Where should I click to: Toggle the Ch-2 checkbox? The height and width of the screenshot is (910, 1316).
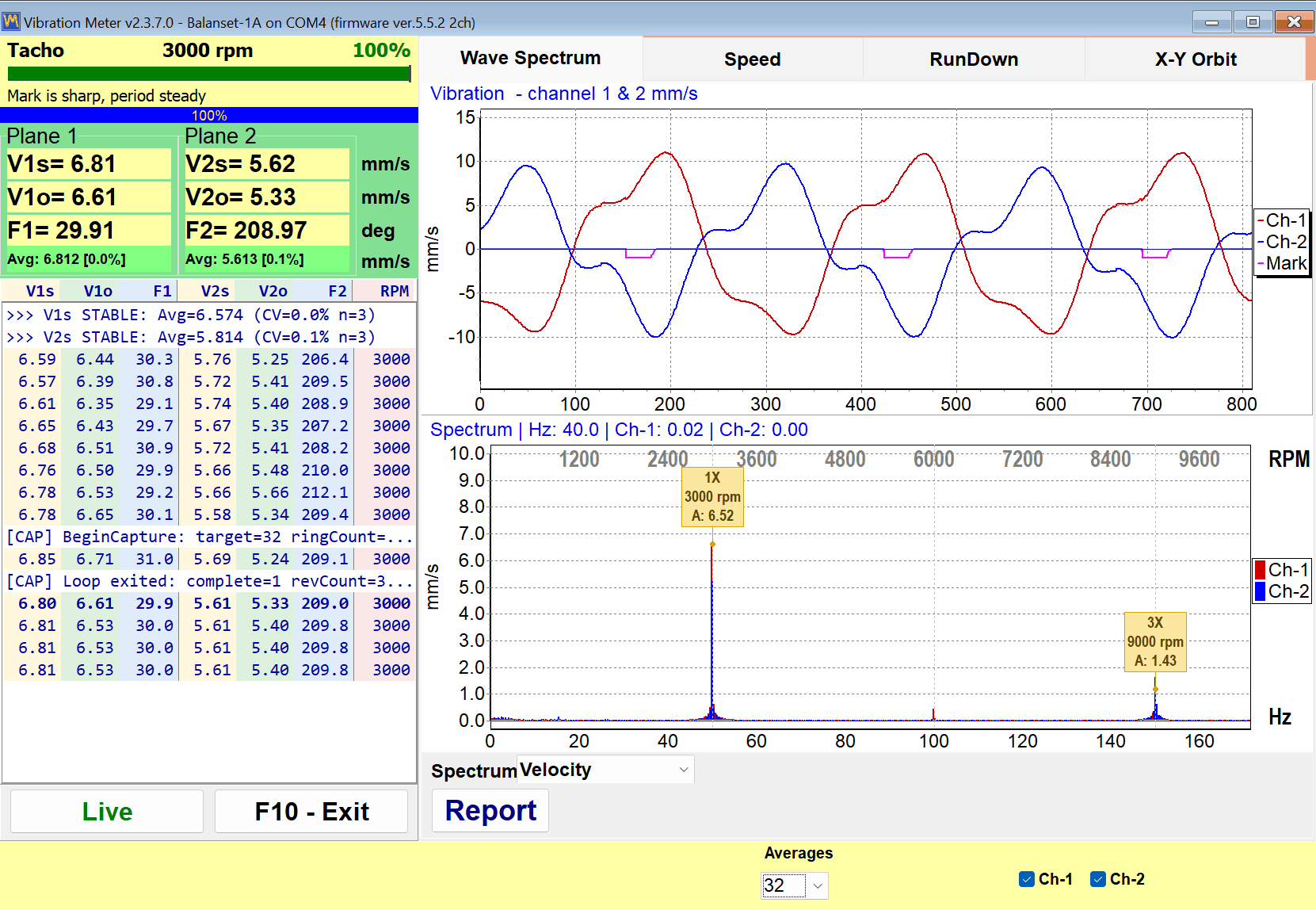[x=1098, y=879]
